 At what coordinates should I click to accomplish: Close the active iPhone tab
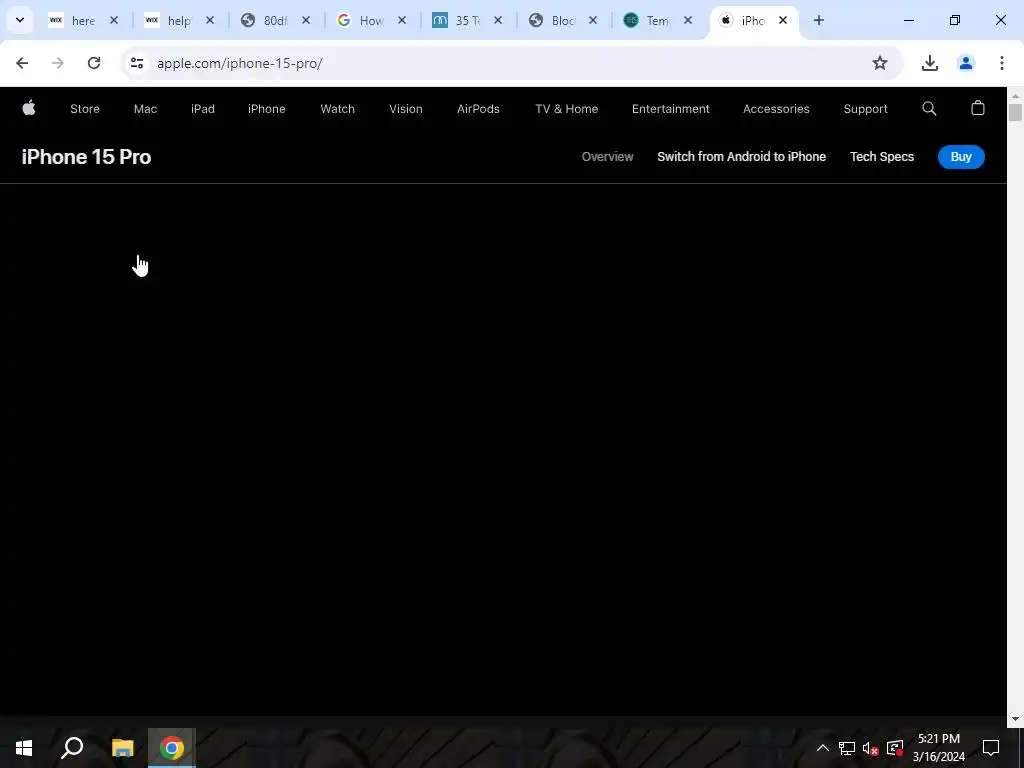click(782, 20)
